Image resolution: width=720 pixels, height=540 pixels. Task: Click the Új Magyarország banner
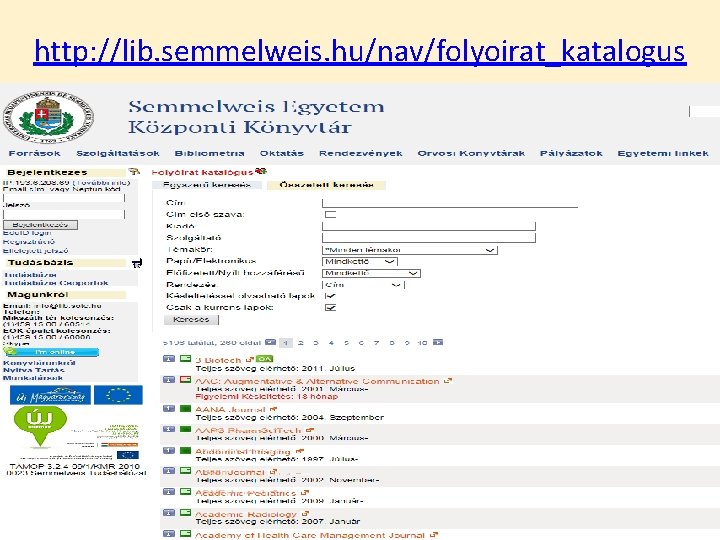(50, 395)
